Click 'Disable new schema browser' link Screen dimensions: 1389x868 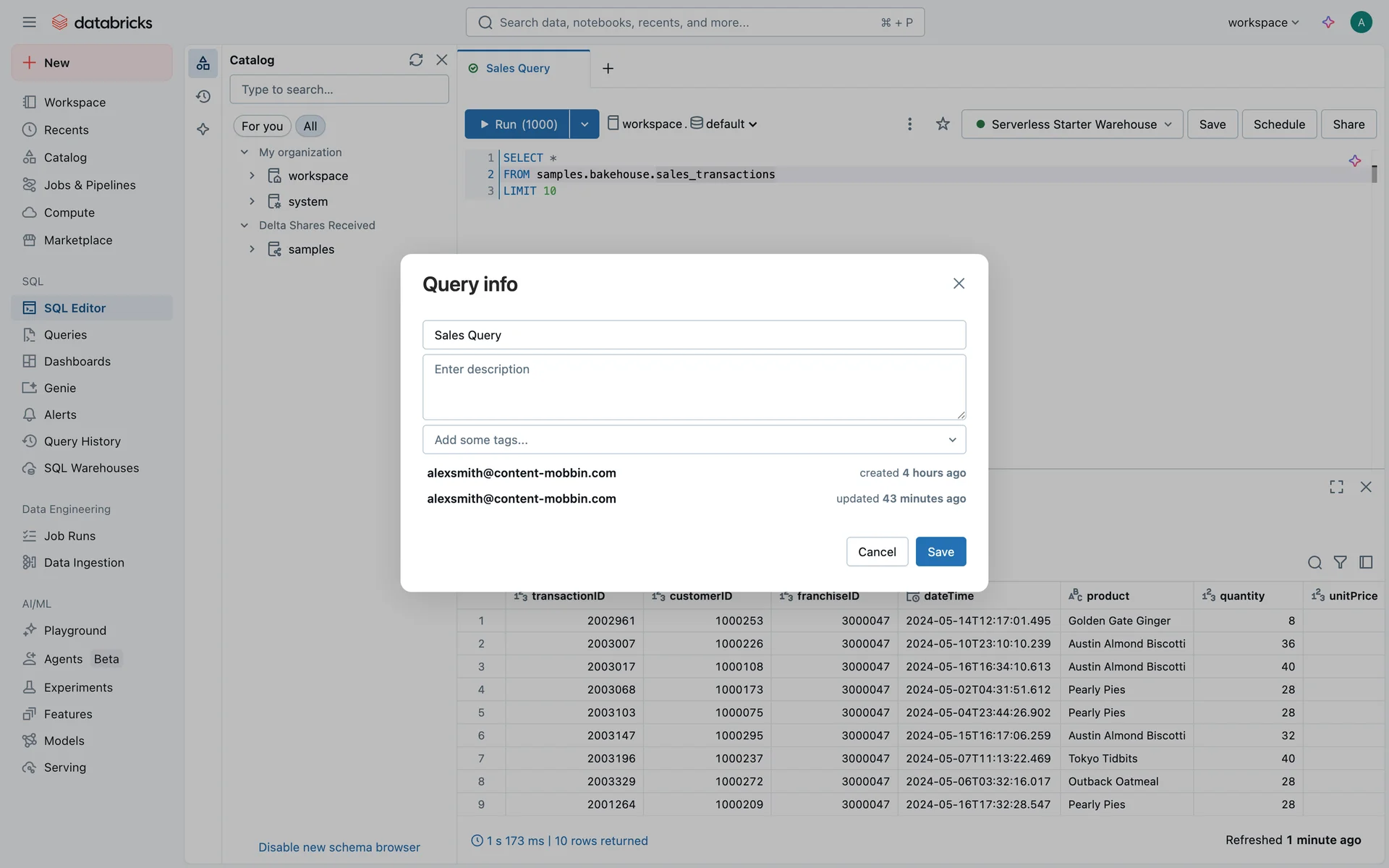coord(339,847)
